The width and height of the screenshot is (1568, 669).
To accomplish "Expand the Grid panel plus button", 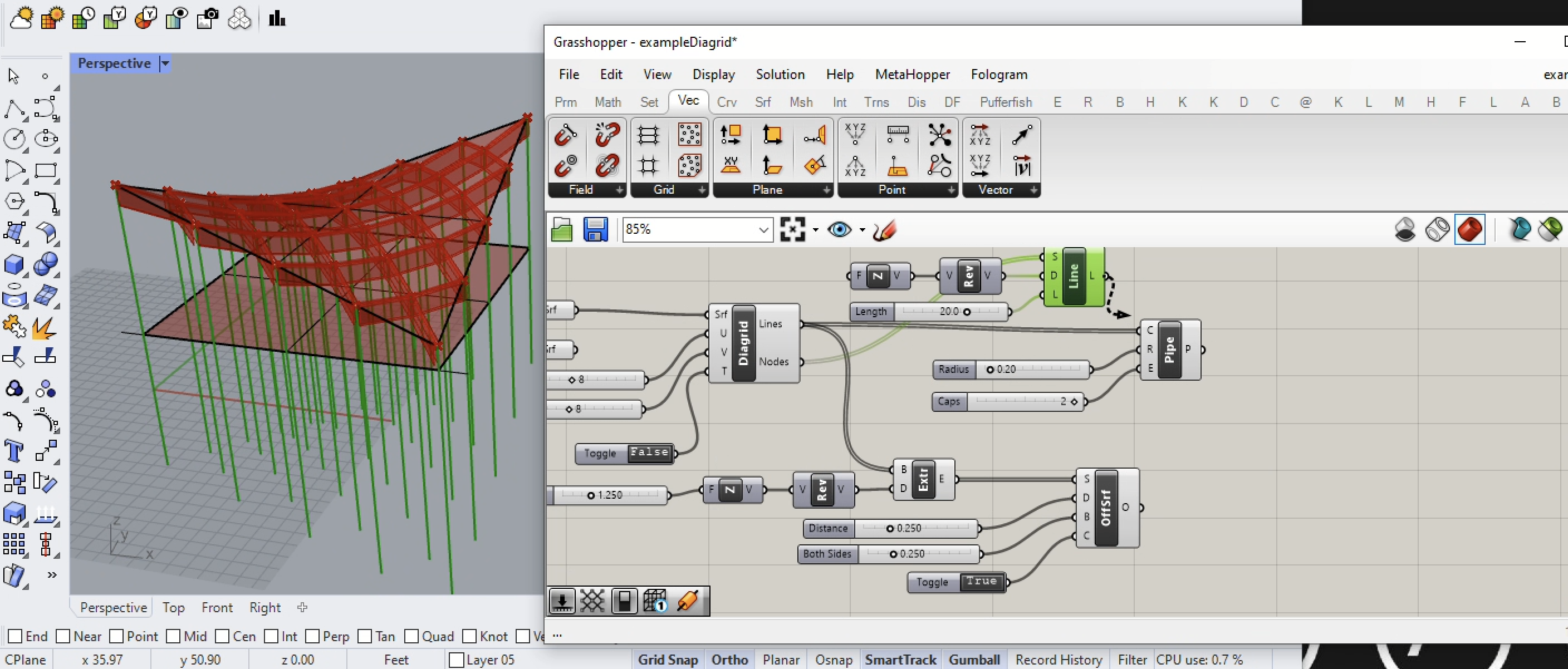I will click(701, 190).
